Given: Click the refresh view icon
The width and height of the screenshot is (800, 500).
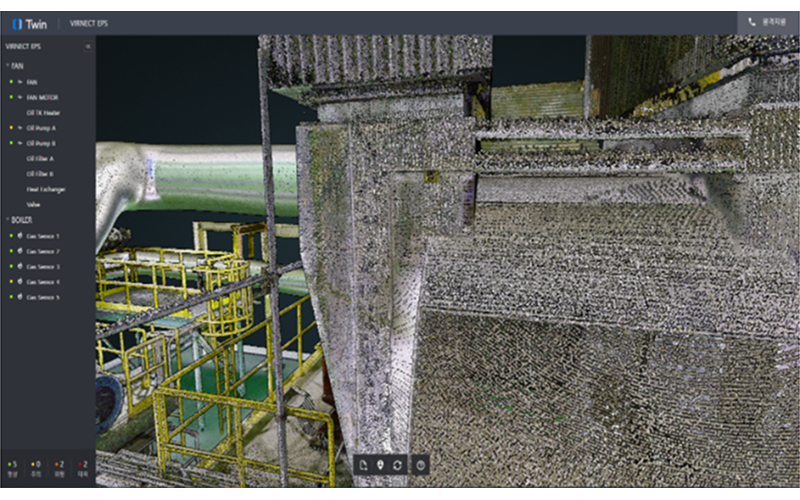Looking at the screenshot, I should click(x=397, y=465).
